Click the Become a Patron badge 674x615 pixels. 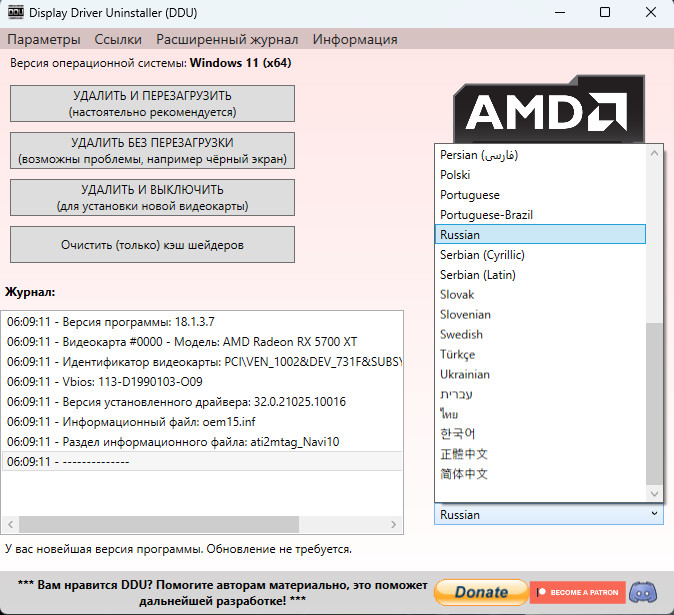point(580,592)
